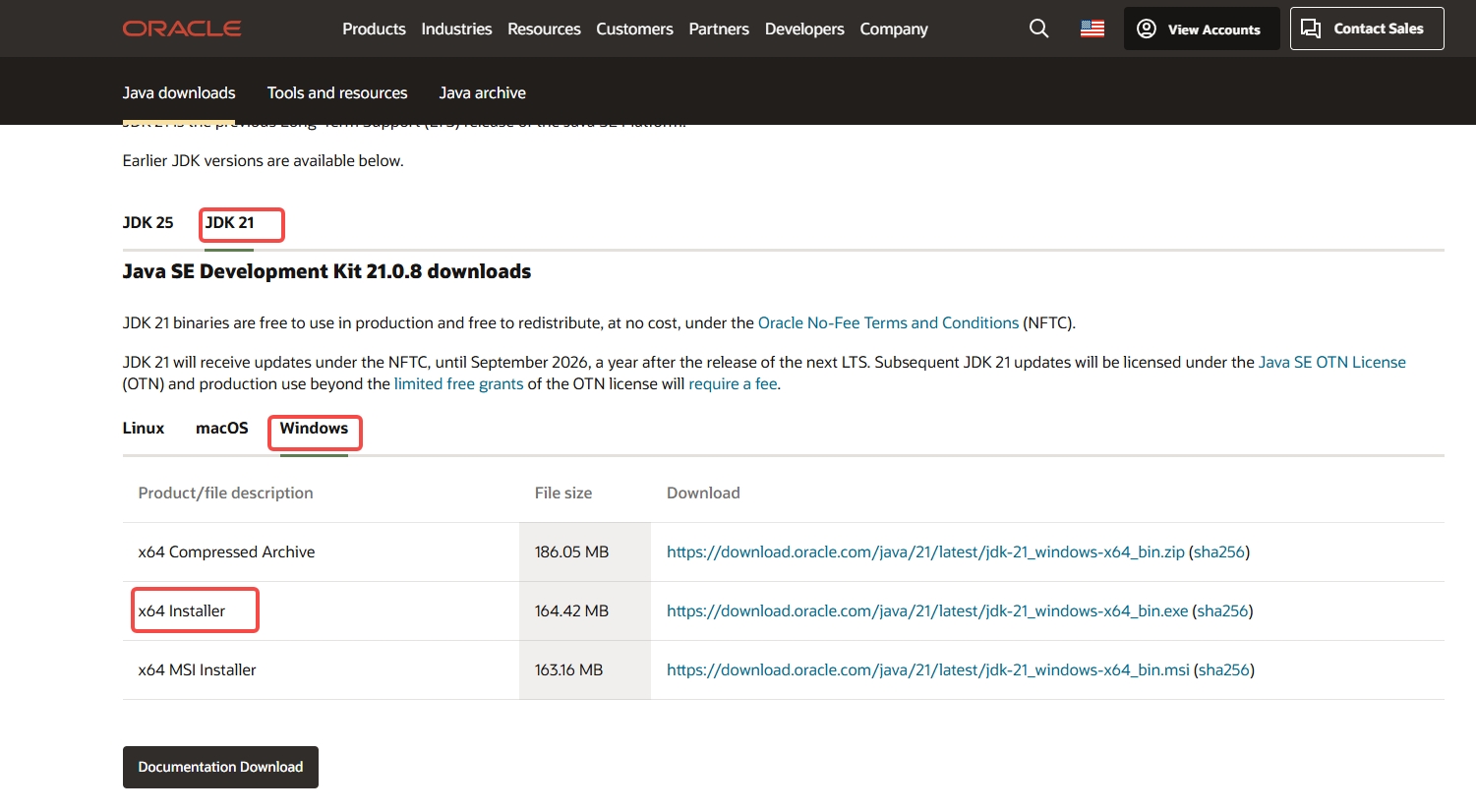The image size is (1476, 812).
Task: Click Contact Sales button
Action: [1367, 29]
